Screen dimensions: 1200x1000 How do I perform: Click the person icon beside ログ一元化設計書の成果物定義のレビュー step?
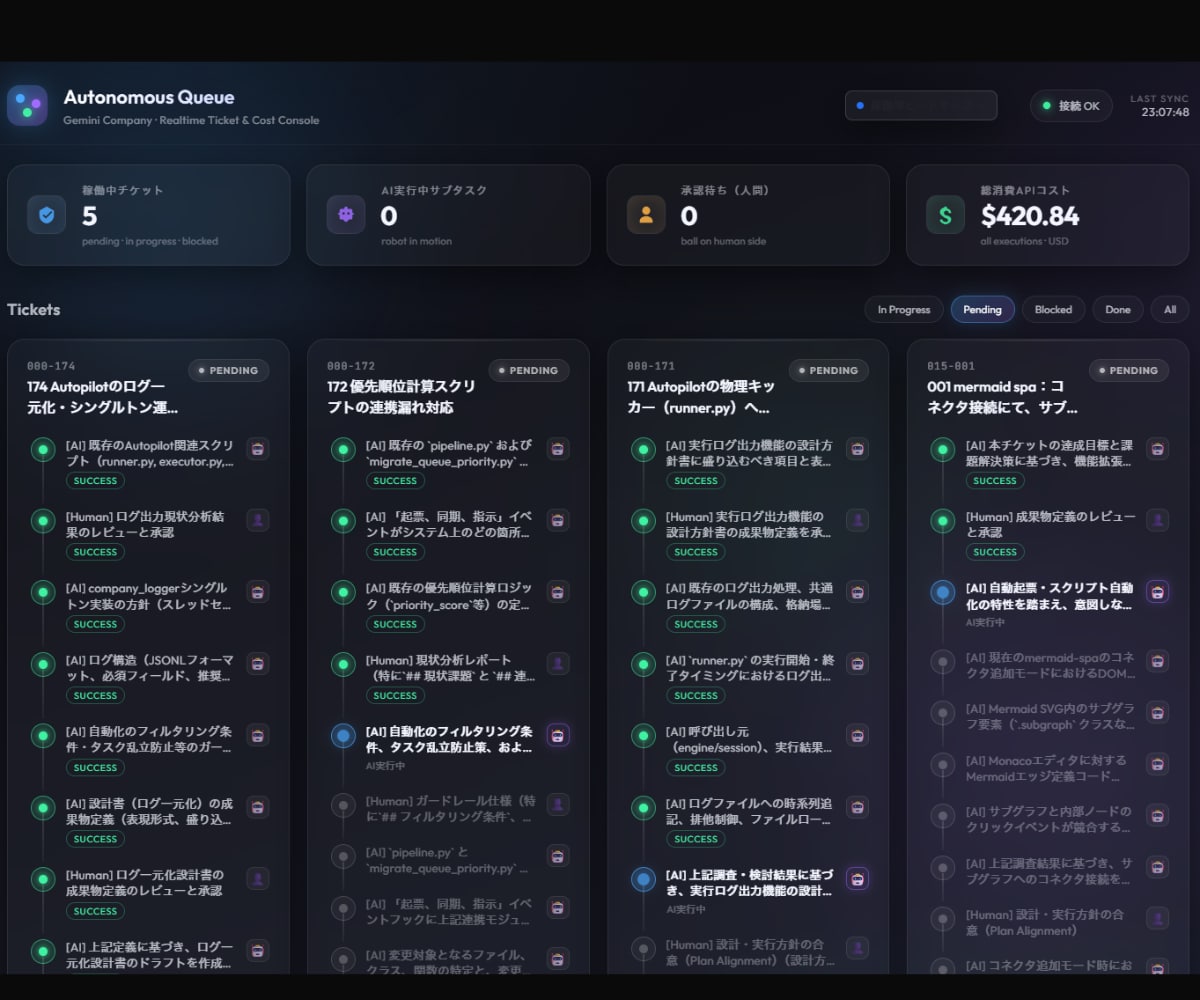point(258,879)
